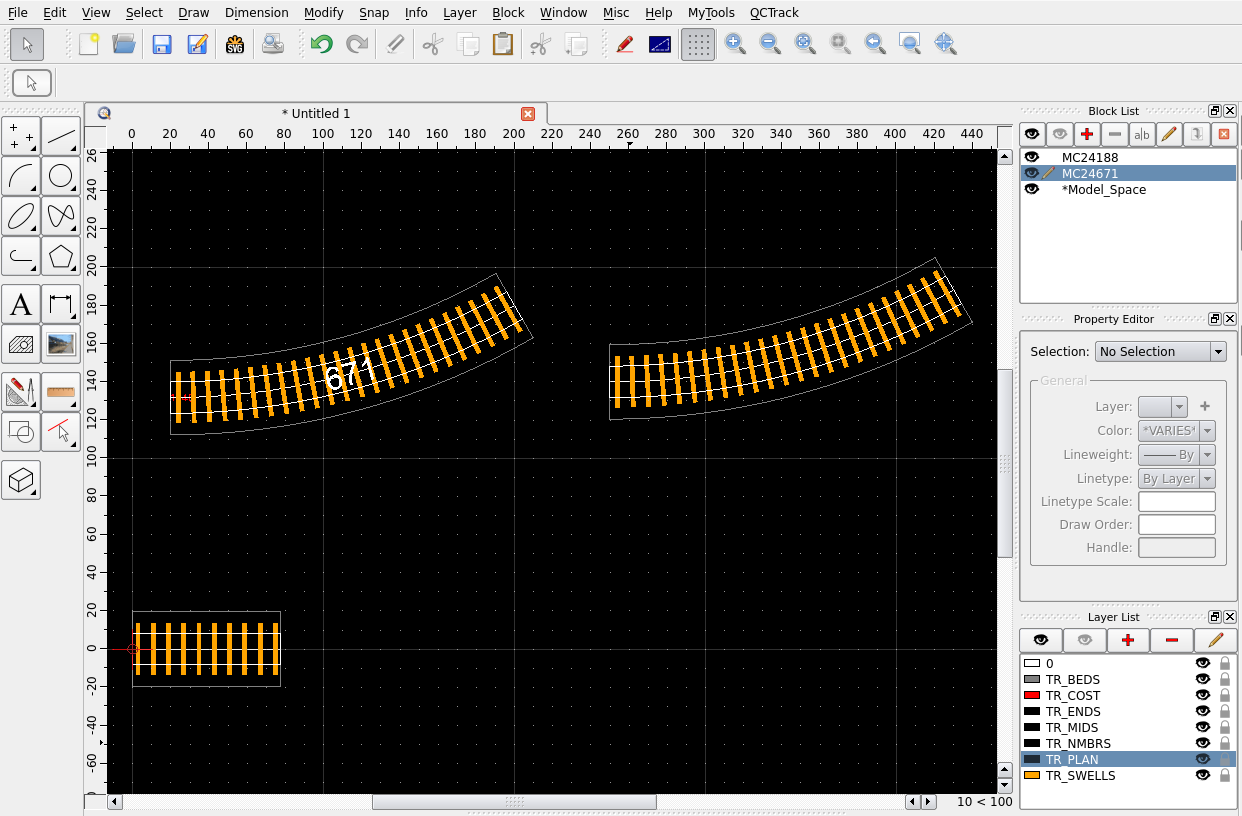Select the Arc tool

pos(21,176)
